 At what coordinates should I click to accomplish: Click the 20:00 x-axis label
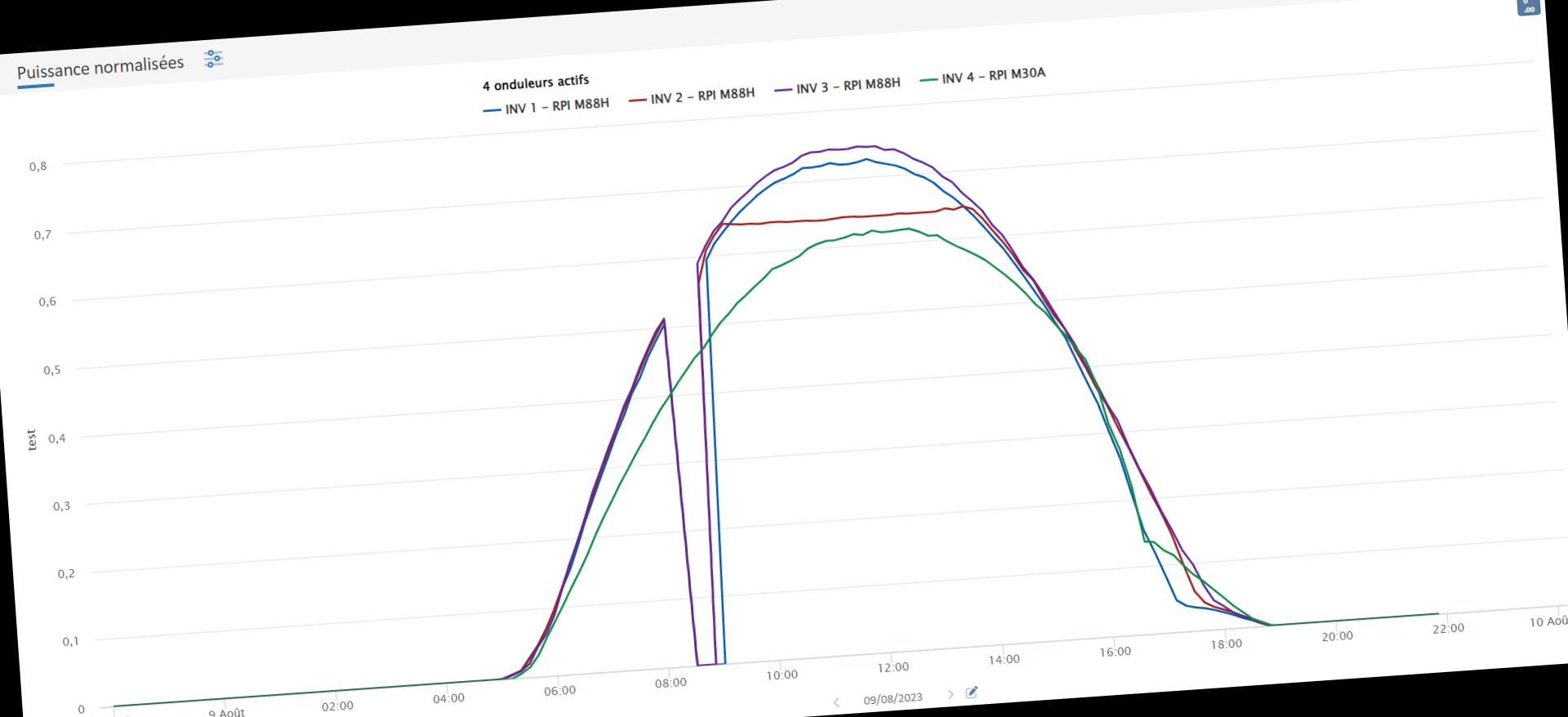pos(1337,636)
